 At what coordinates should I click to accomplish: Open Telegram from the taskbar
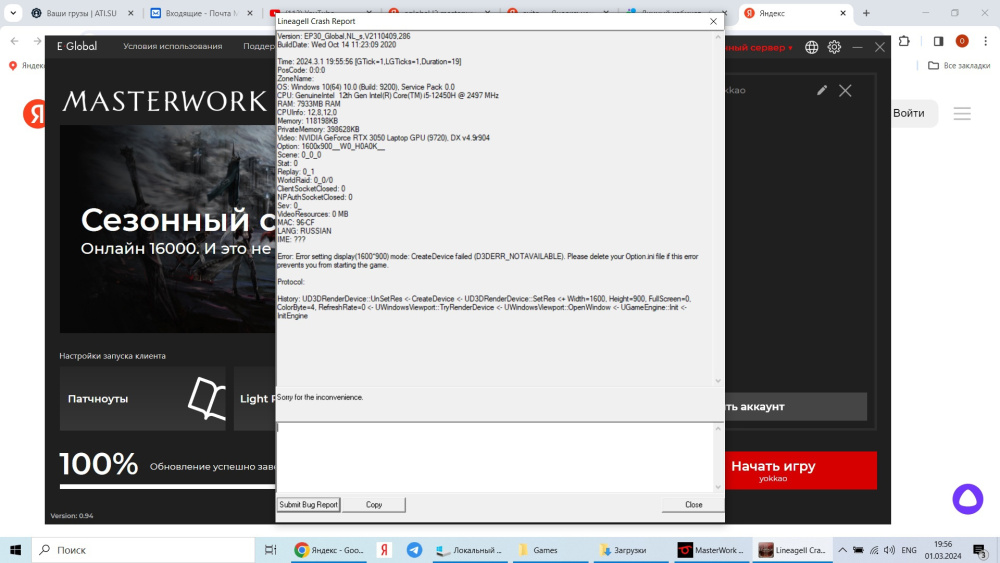[414, 550]
